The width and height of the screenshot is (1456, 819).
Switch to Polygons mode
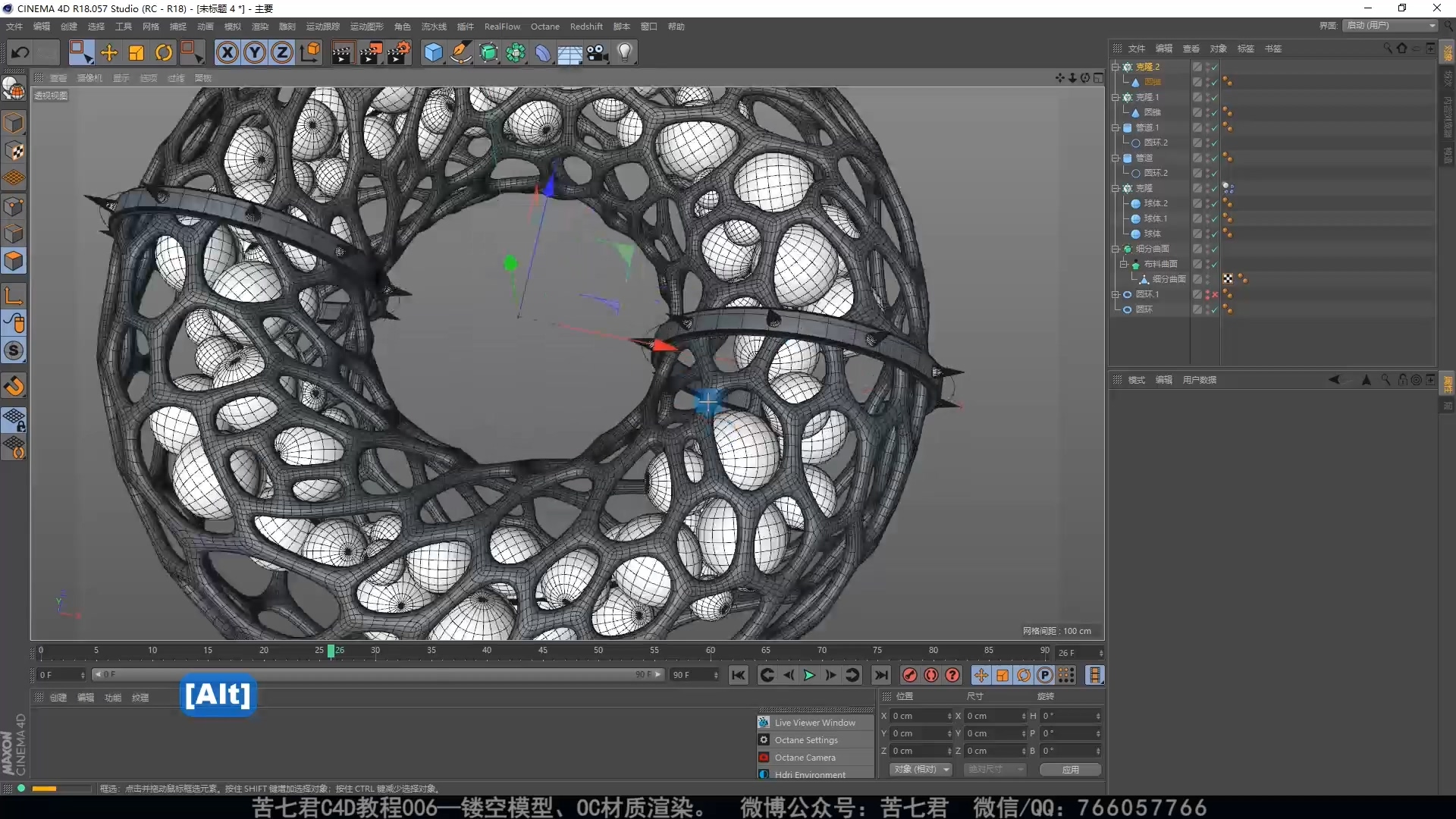14,261
